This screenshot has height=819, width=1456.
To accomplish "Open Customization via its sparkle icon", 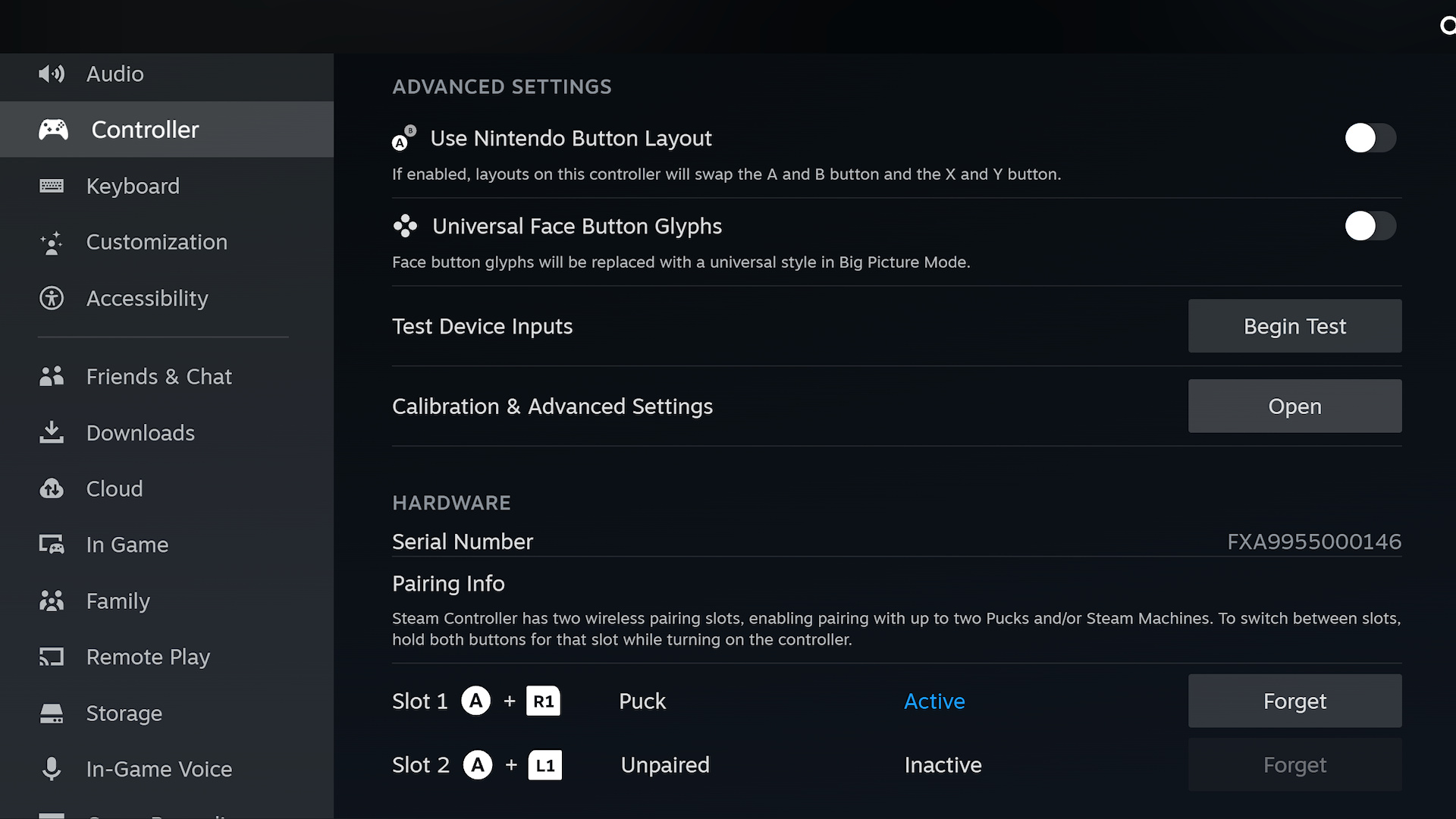I will click(x=51, y=242).
